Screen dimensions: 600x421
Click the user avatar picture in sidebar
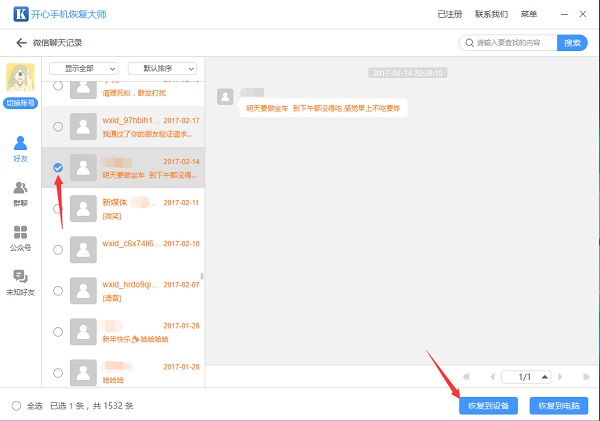pos(20,77)
